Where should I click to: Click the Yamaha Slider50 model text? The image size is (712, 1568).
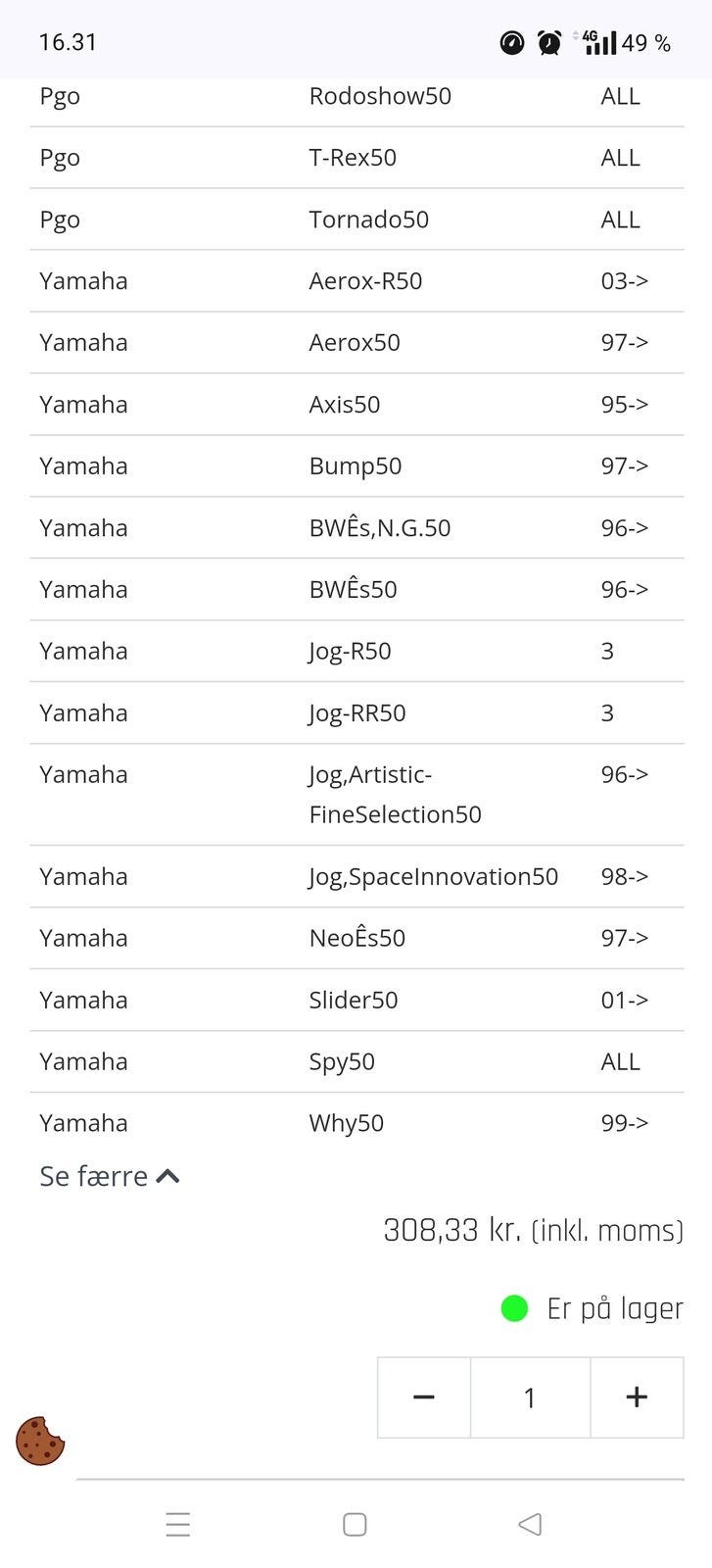[354, 1000]
